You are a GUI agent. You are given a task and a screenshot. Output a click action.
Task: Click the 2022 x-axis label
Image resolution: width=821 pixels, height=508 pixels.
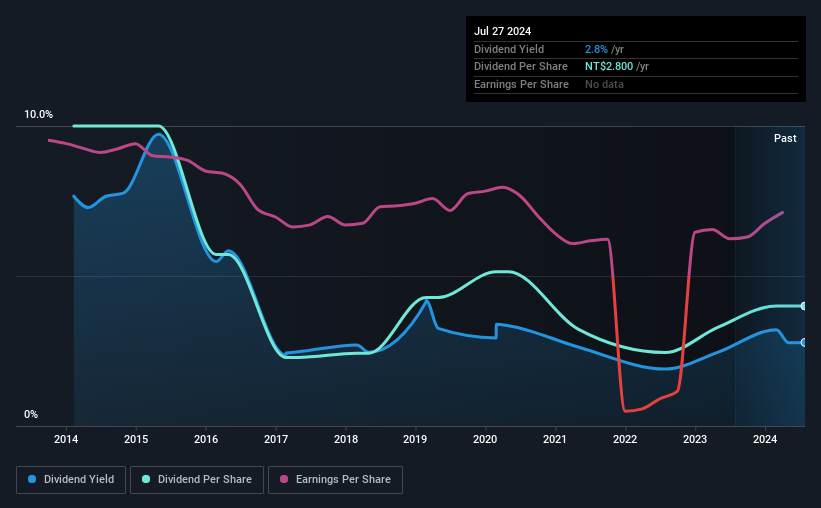625,439
